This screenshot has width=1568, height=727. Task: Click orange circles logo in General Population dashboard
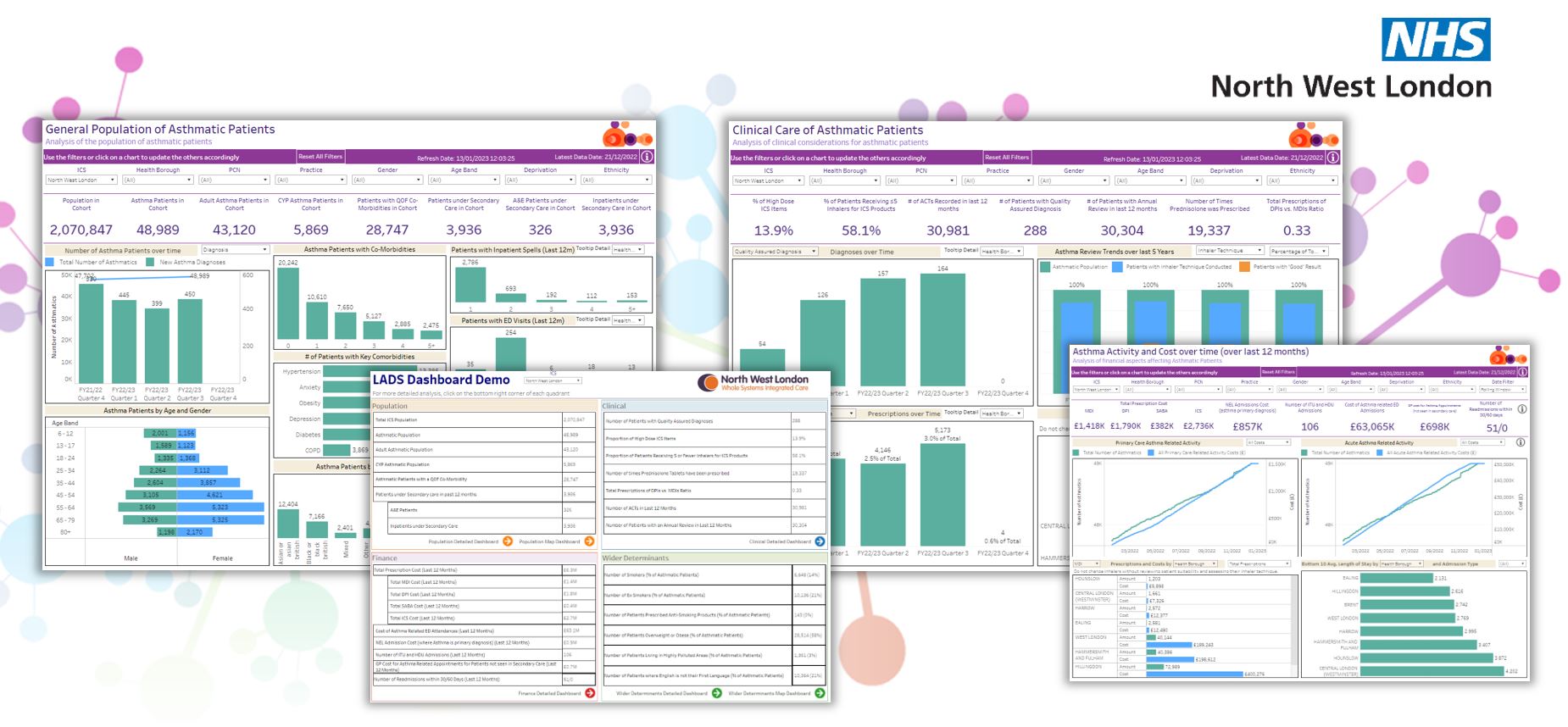coord(627,134)
